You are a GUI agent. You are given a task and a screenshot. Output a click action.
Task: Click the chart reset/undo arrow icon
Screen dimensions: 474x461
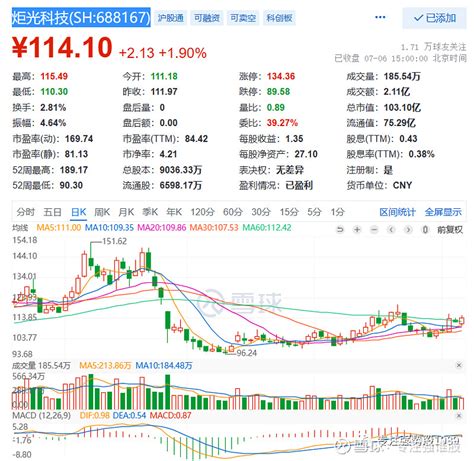coord(340,229)
